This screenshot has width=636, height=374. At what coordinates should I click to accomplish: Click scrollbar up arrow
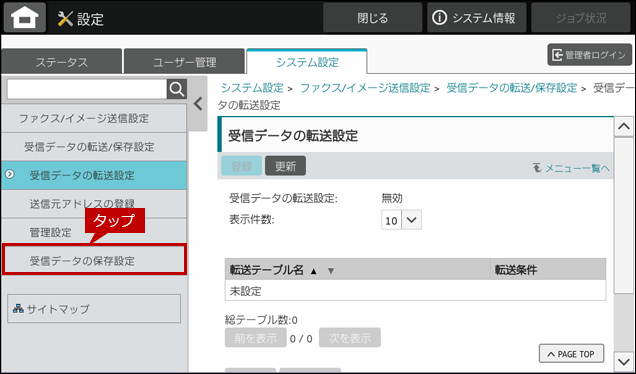pyautogui.click(x=624, y=127)
